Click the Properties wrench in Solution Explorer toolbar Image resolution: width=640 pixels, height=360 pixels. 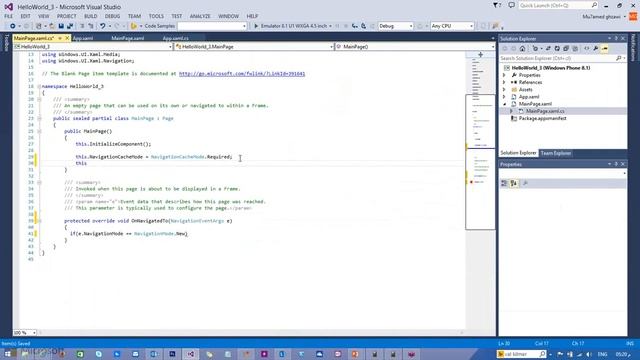pos(596,49)
